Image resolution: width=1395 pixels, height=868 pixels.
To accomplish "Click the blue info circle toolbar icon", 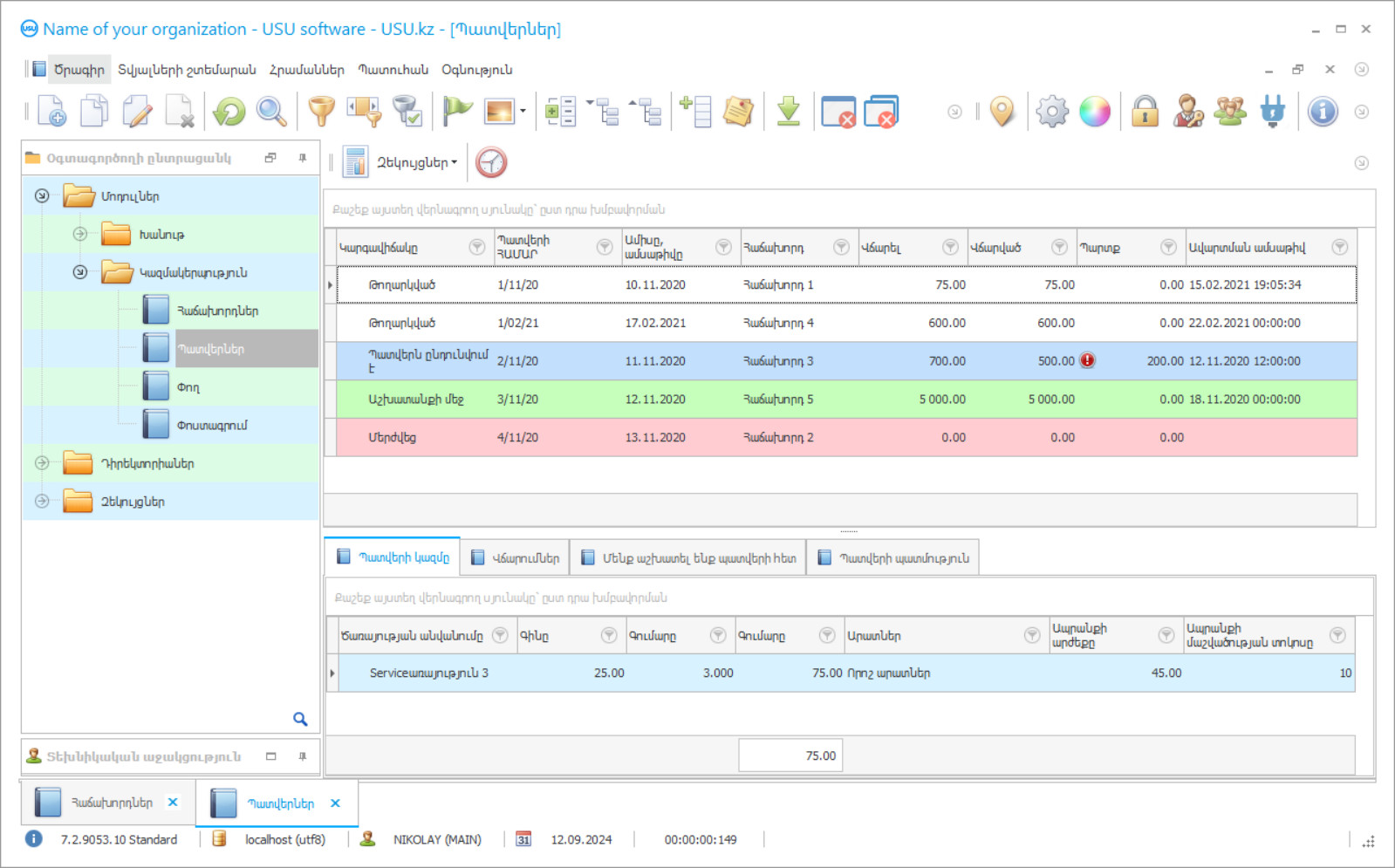I will coord(1323,112).
